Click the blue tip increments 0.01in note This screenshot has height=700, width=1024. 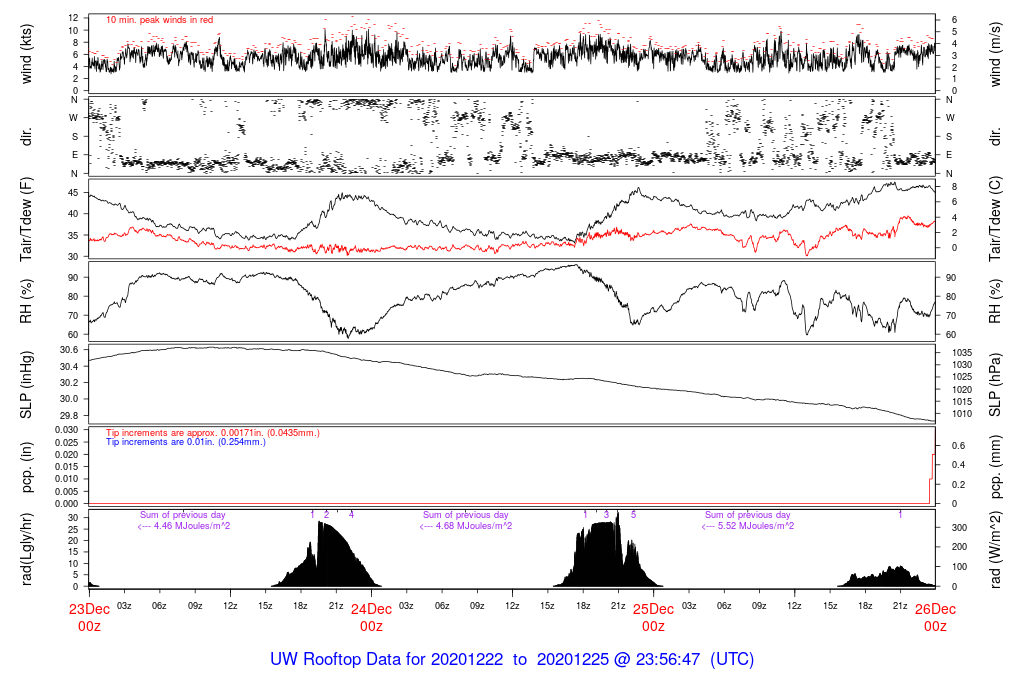tap(185, 442)
